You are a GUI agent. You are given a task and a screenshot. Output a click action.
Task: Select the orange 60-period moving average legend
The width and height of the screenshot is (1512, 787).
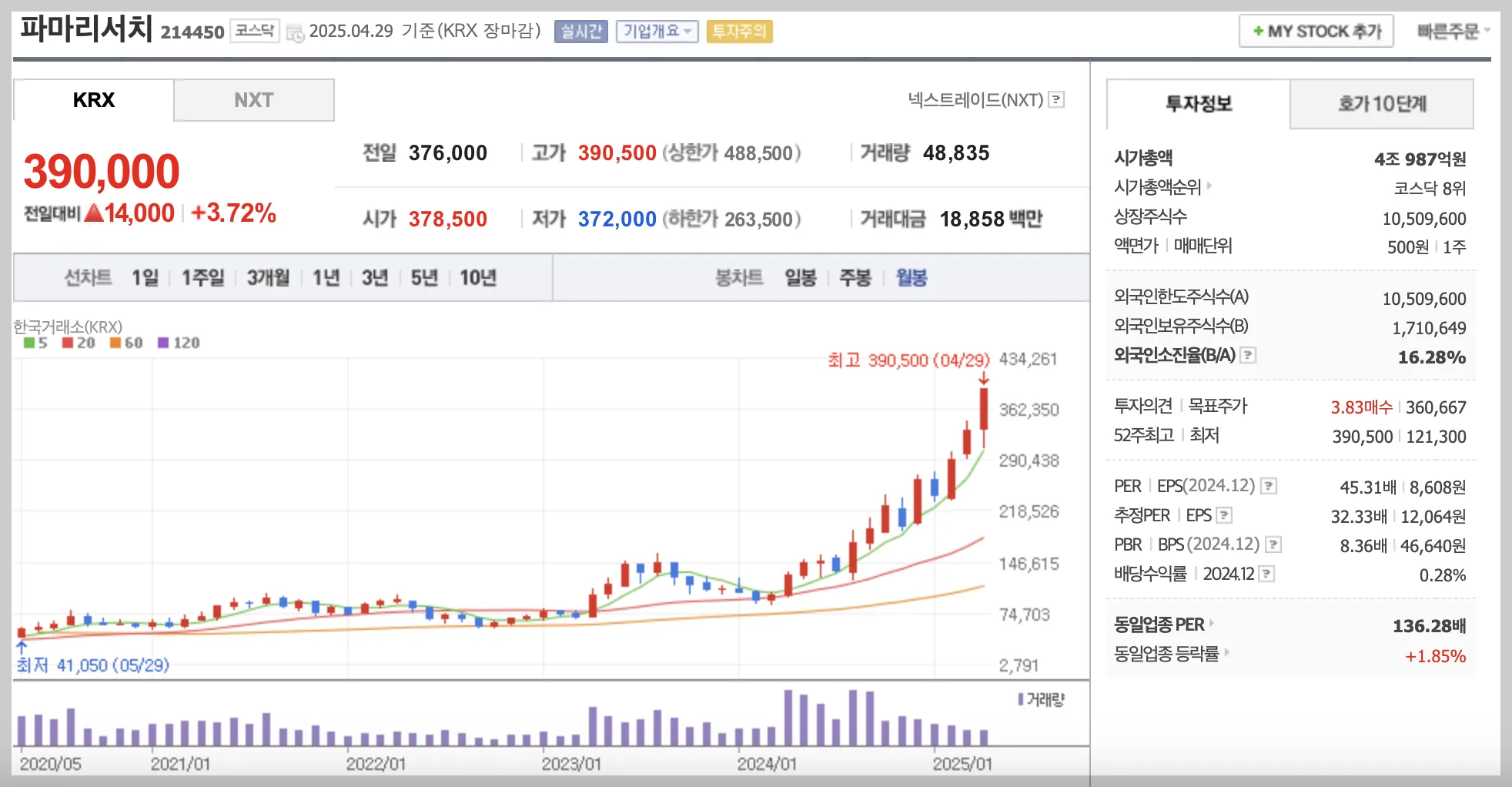click(126, 343)
